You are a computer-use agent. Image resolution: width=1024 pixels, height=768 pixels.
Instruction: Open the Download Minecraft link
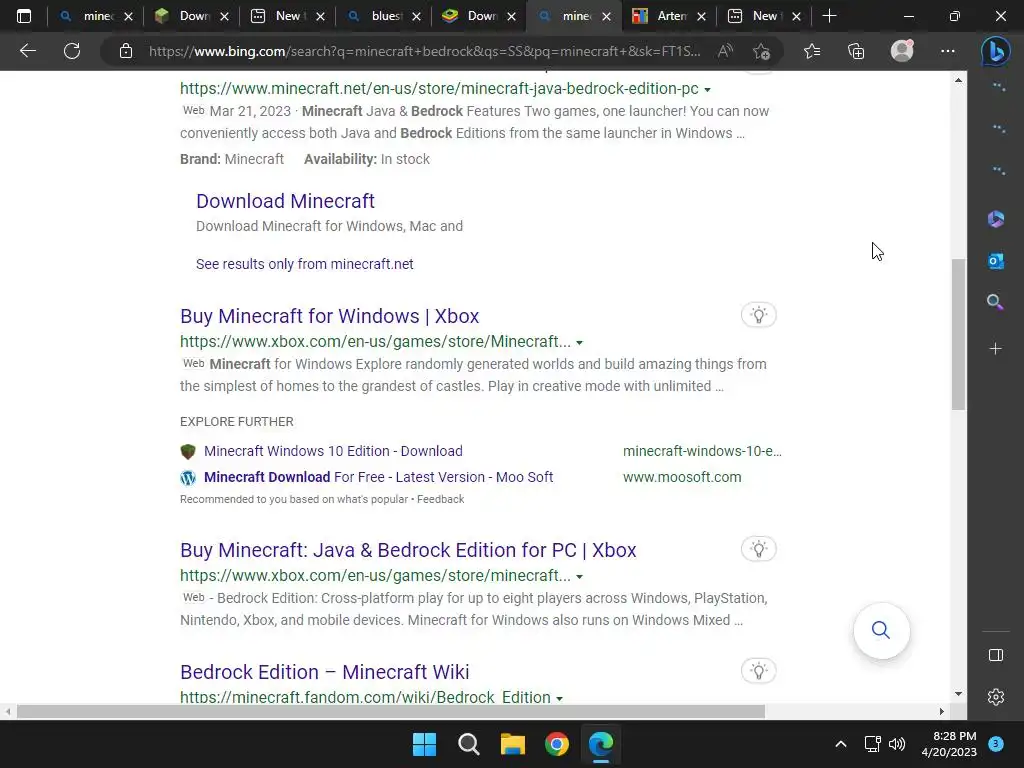(x=285, y=201)
